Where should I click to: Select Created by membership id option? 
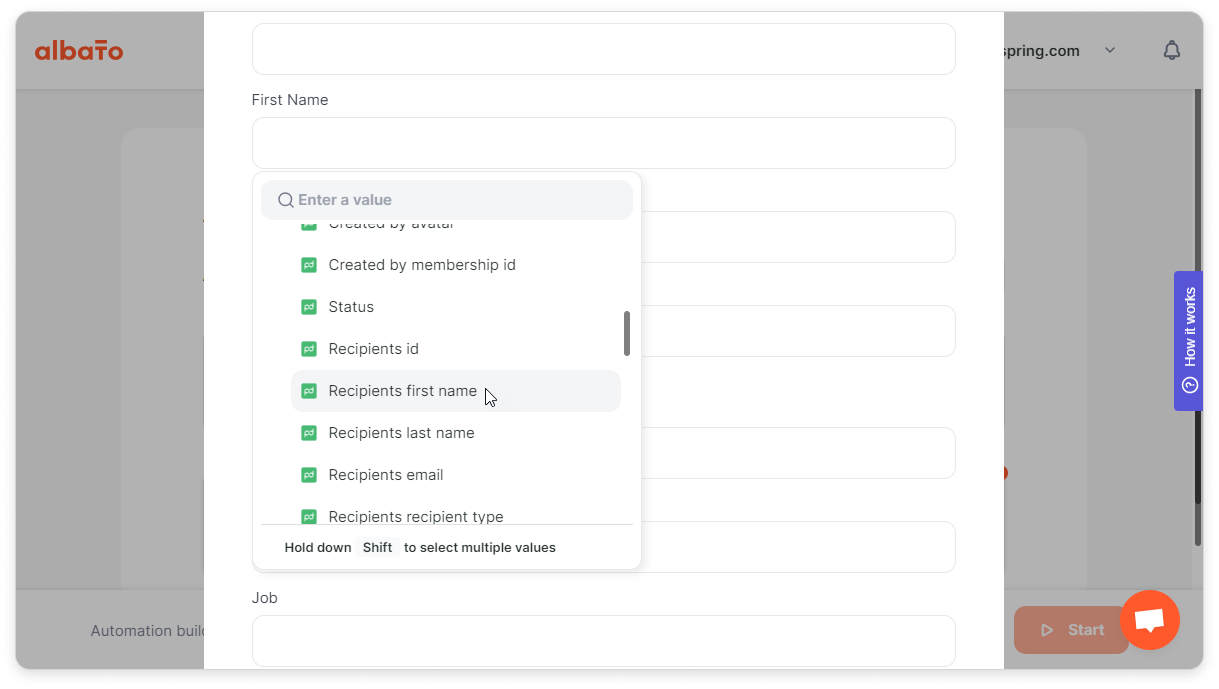coord(456,265)
